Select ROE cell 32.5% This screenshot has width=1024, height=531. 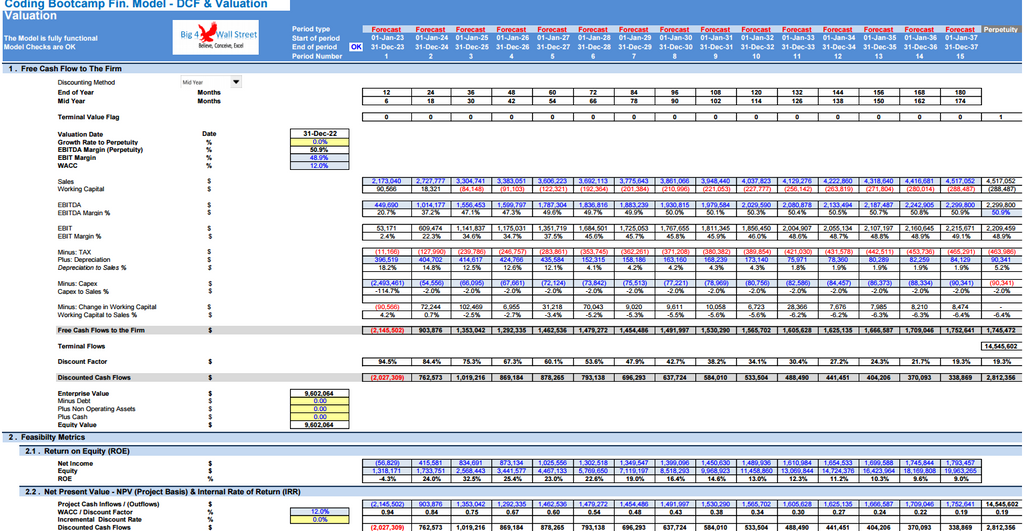(471, 479)
